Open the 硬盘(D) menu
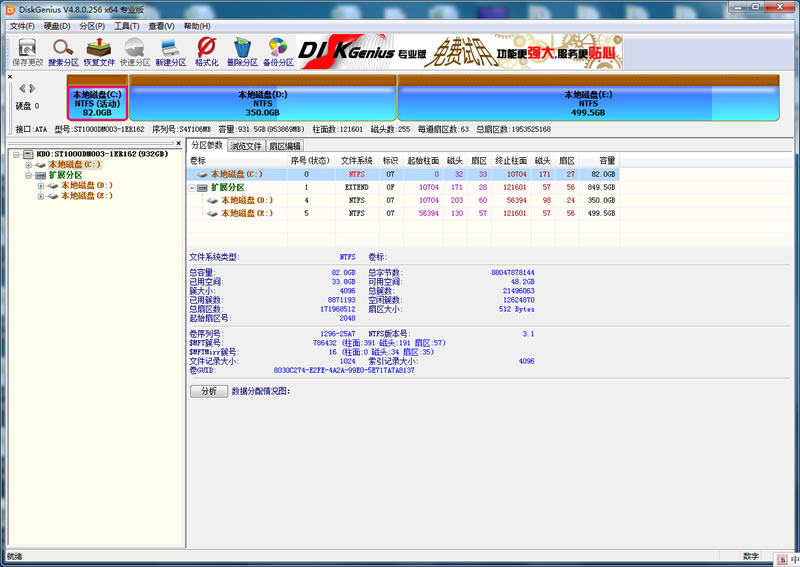The width and height of the screenshot is (800, 567). coord(57,26)
